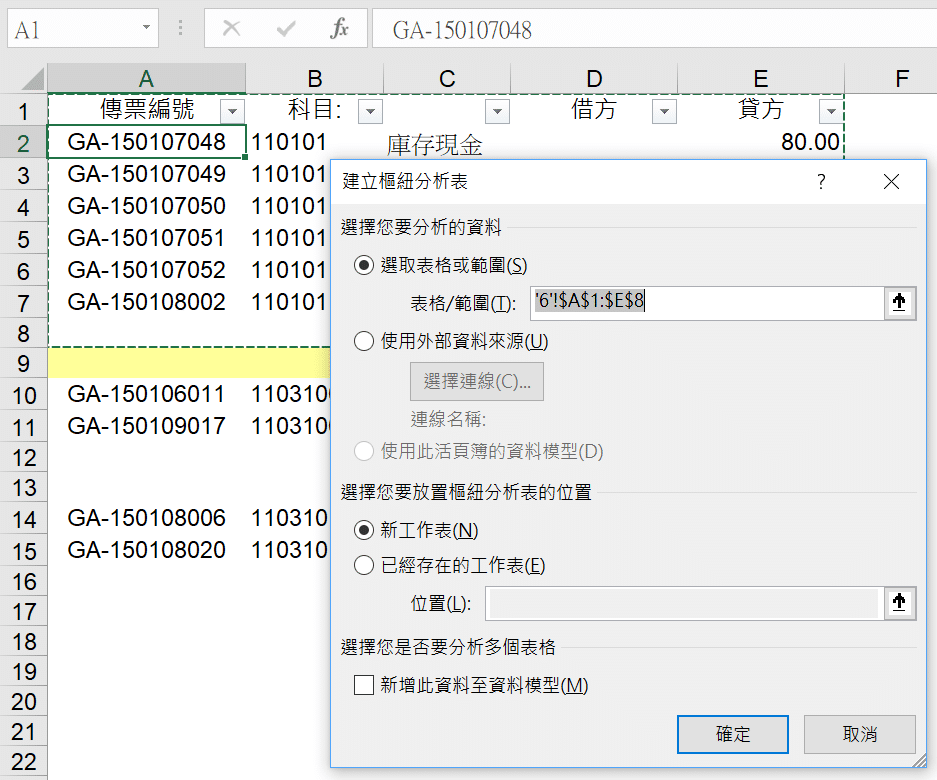Click the 位置 input field
Screen dimensions: 937x780
(x=684, y=602)
